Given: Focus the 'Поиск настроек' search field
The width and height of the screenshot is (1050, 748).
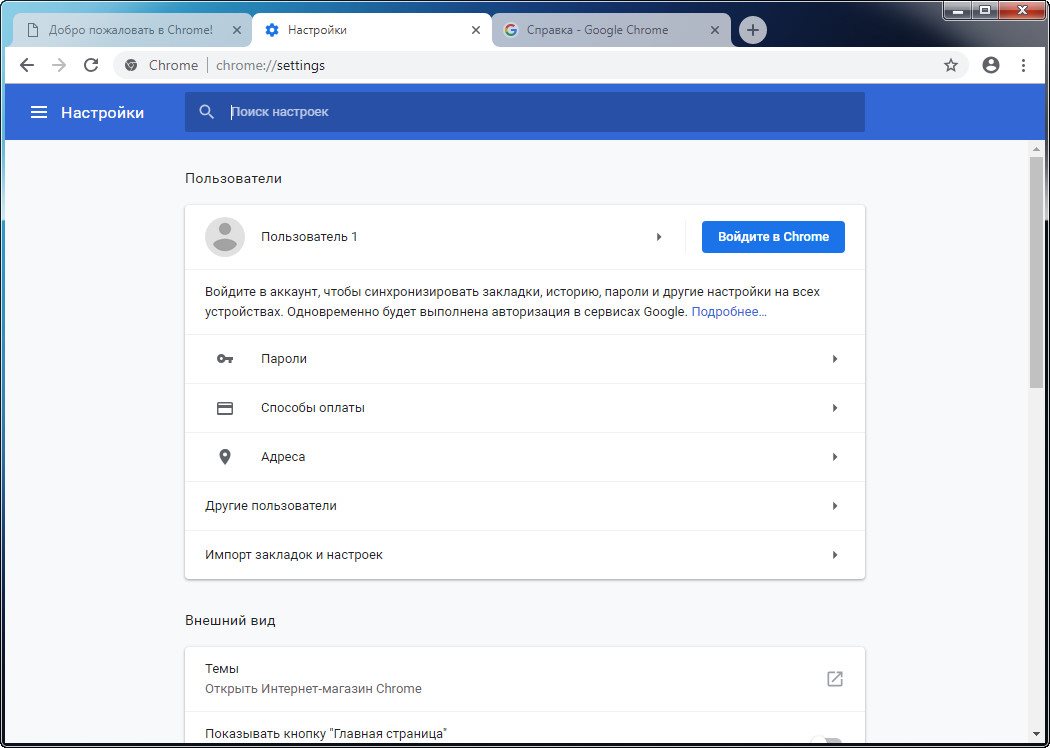Looking at the screenshot, I should coord(540,112).
